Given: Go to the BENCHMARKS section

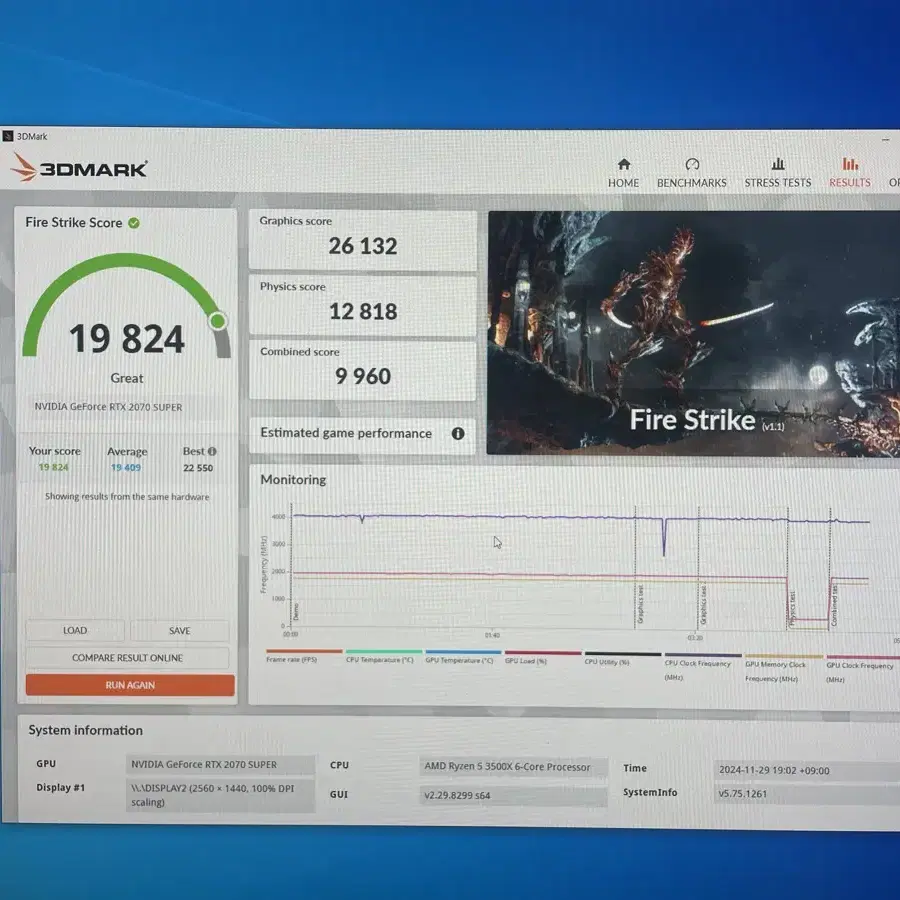Looking at the screenshot, I should pyautogui.click(x=692, y=173).
